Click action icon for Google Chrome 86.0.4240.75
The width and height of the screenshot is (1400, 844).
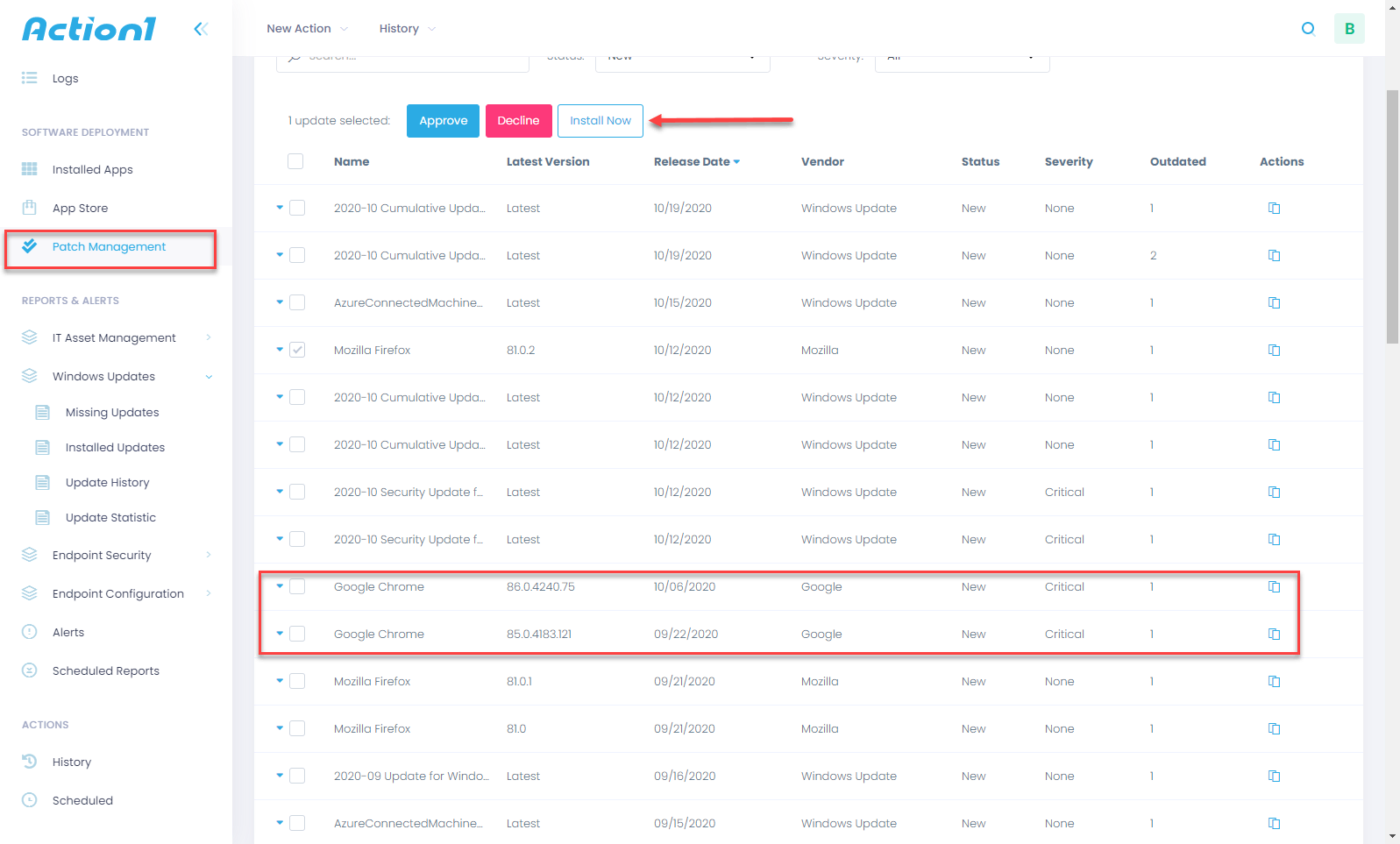[x=1275, y=586]
